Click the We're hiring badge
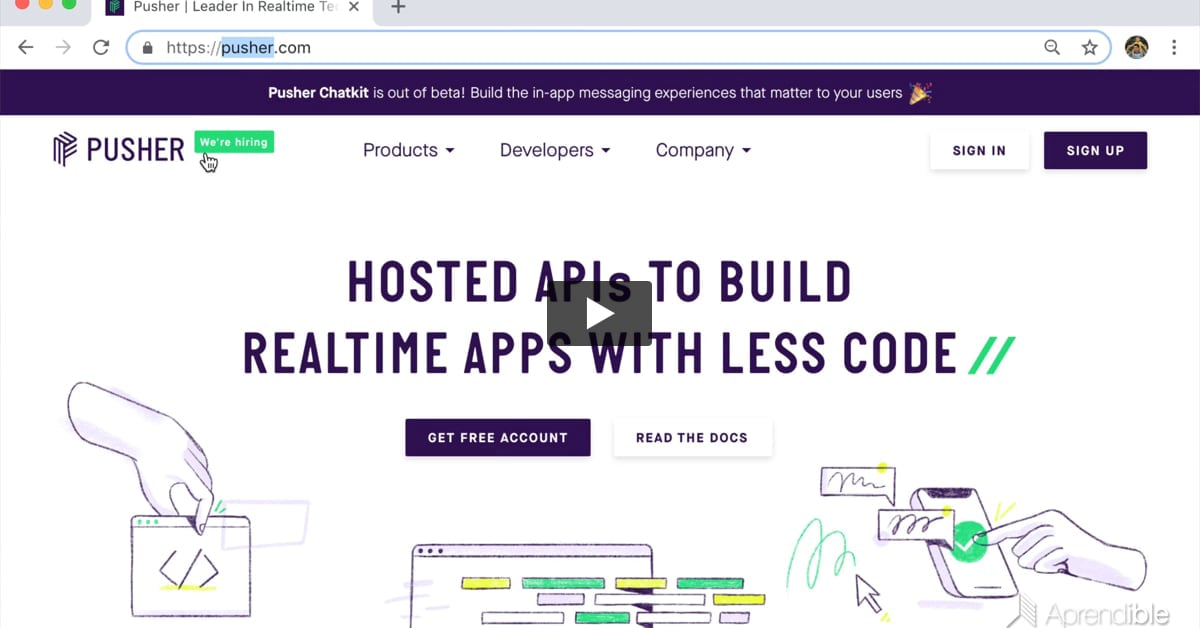The image size is (1200, 628). point(234,142)
